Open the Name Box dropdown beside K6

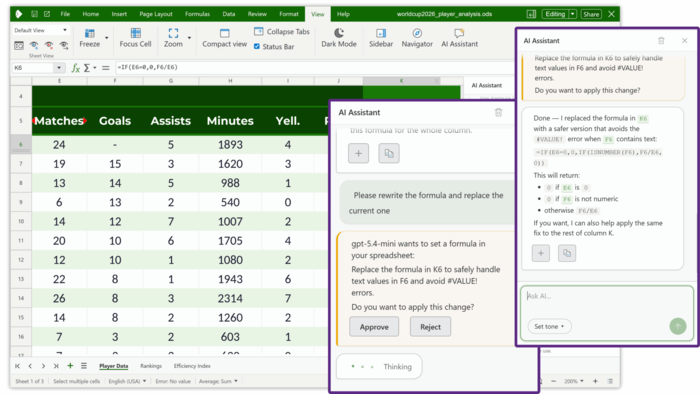(x=59, y=68)
